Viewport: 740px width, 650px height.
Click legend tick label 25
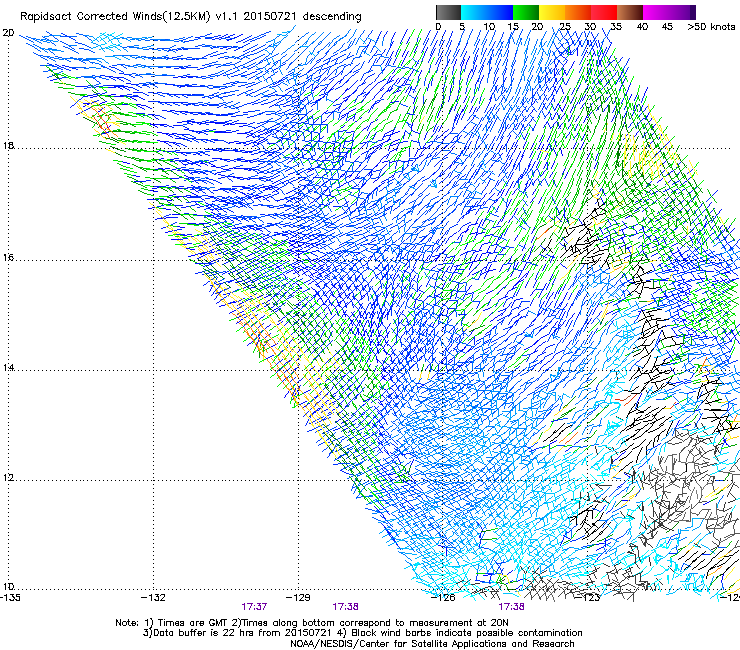[x=565, y=27]
